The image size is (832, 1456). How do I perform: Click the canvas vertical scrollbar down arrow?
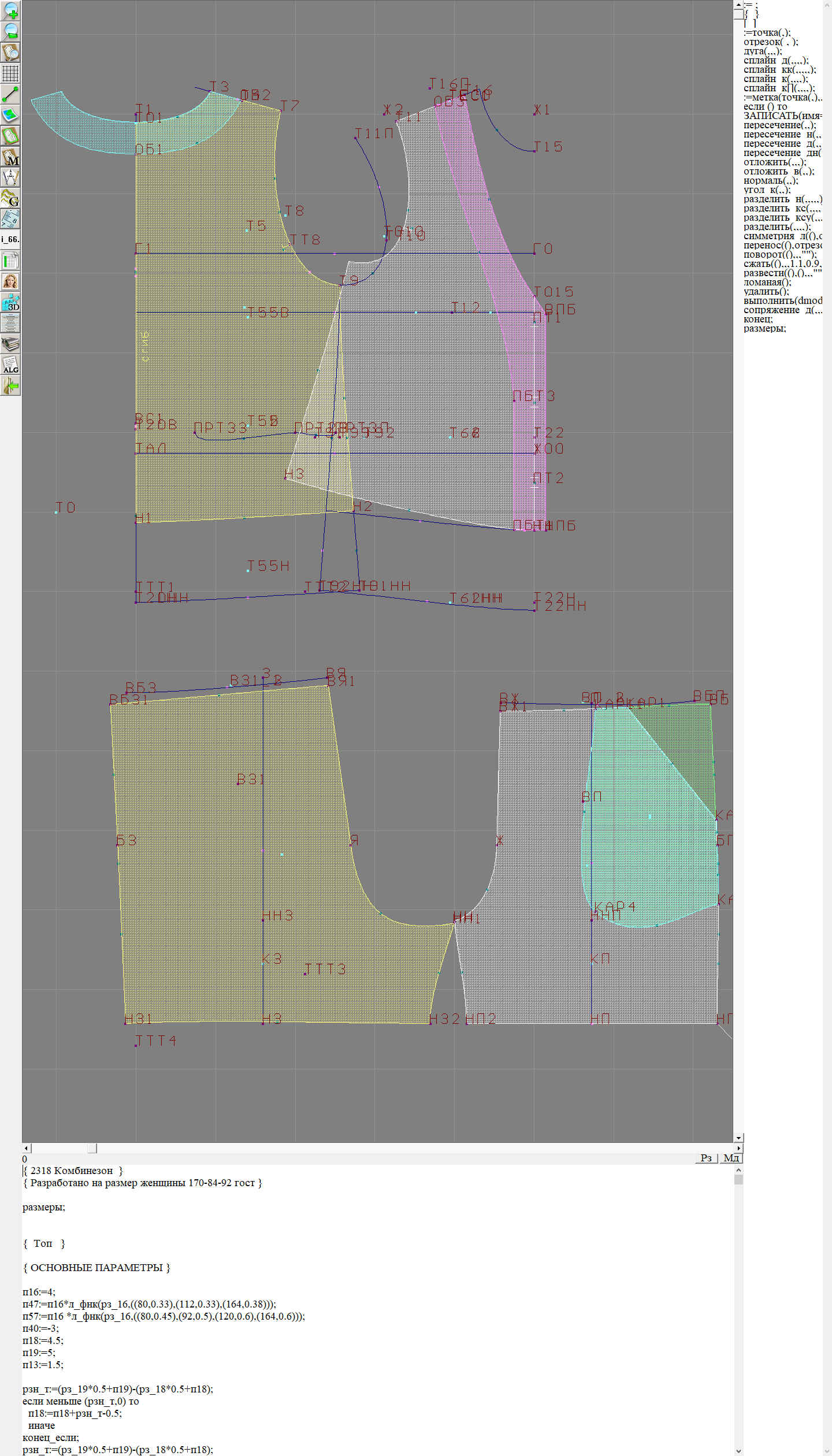738,1138
